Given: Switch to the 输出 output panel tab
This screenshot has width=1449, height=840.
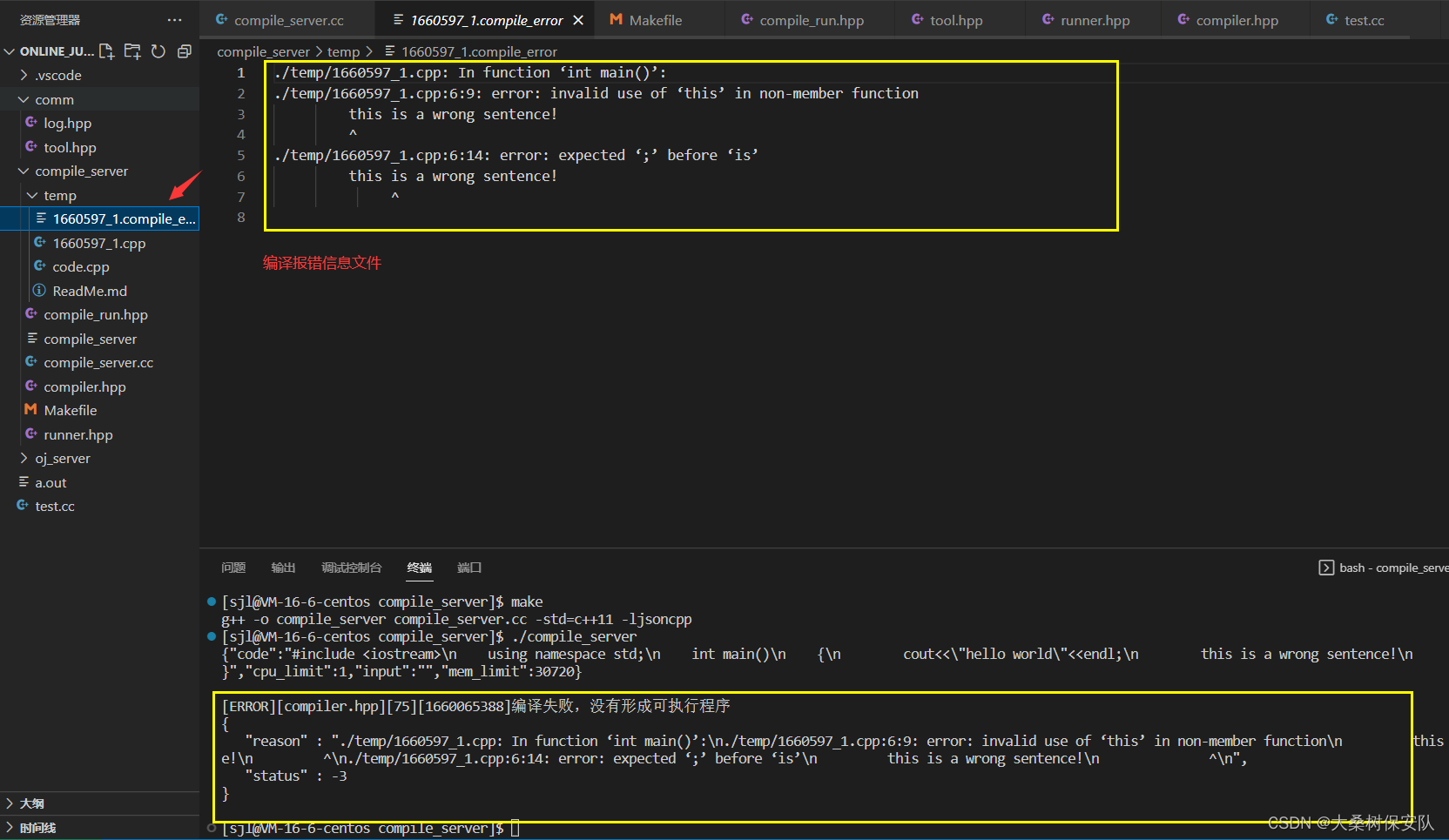Looking at the screenshot, I should (x=283, y=568).
